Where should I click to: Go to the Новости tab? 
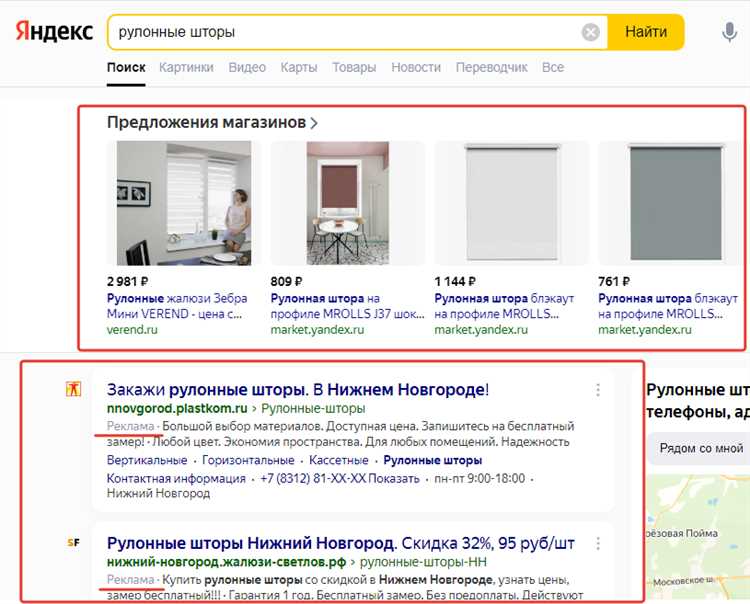[416, 67]
